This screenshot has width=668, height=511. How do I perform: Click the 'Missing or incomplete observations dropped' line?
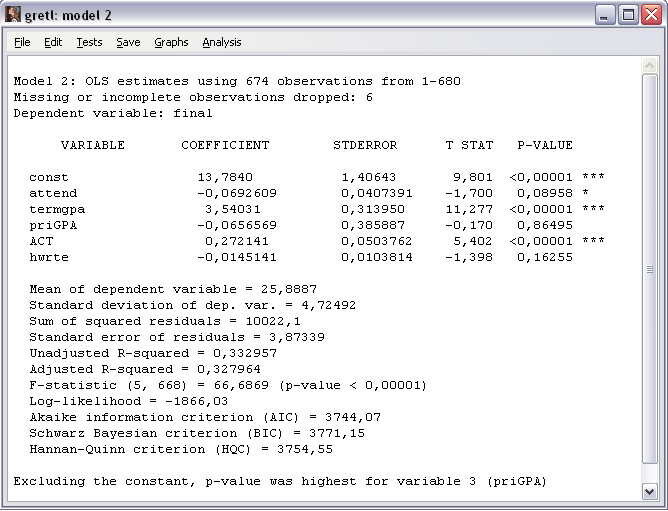pos(193,98)
